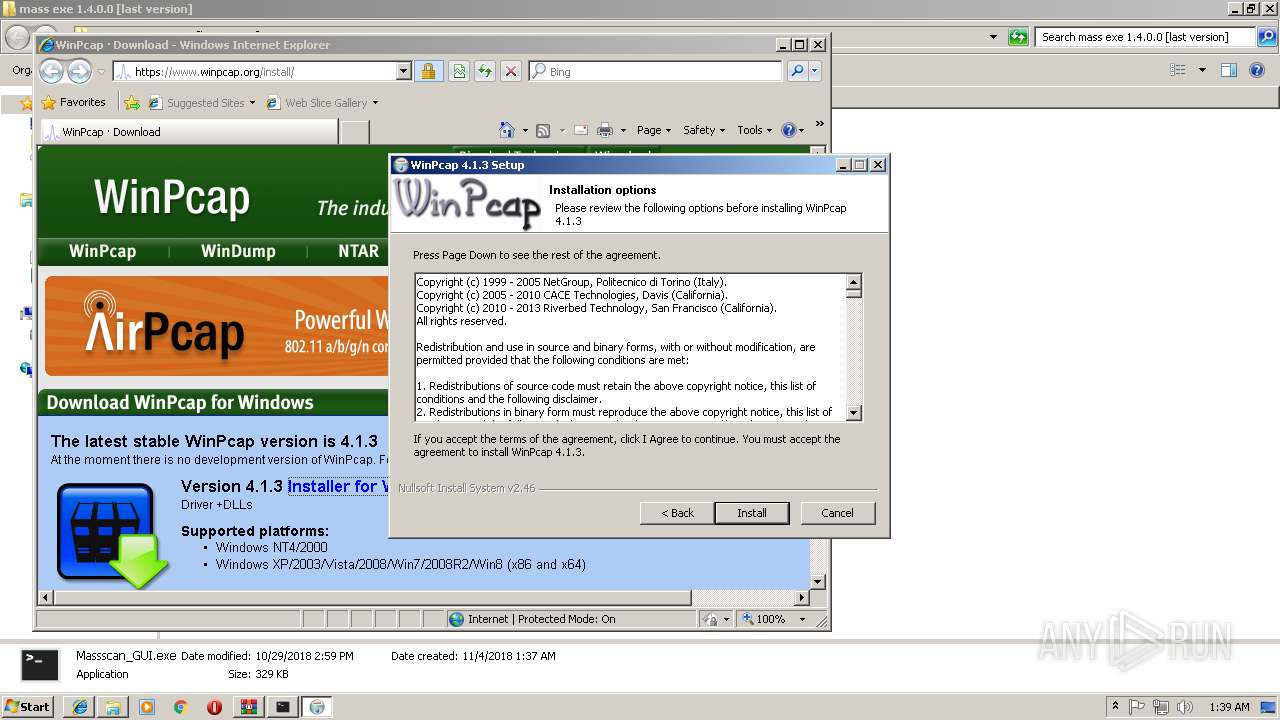Launch Opera browser from the taskbar
The height and width of the screenshot is (720, 1280).
[215, 707]
